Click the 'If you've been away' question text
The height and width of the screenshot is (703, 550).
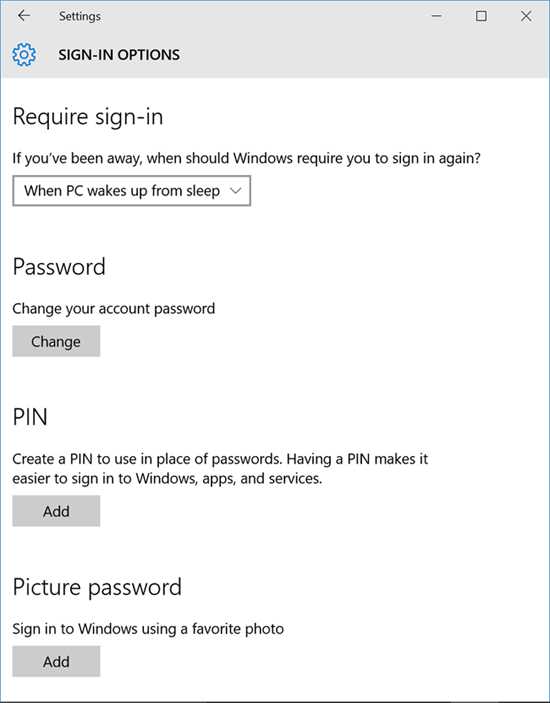(247, 158)
